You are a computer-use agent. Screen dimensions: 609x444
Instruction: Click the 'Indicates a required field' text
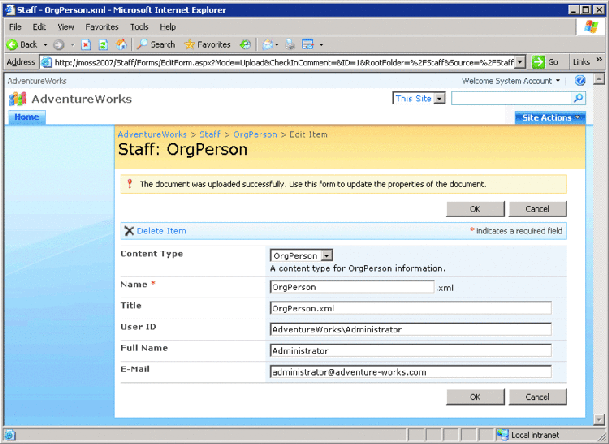[519, 231]
